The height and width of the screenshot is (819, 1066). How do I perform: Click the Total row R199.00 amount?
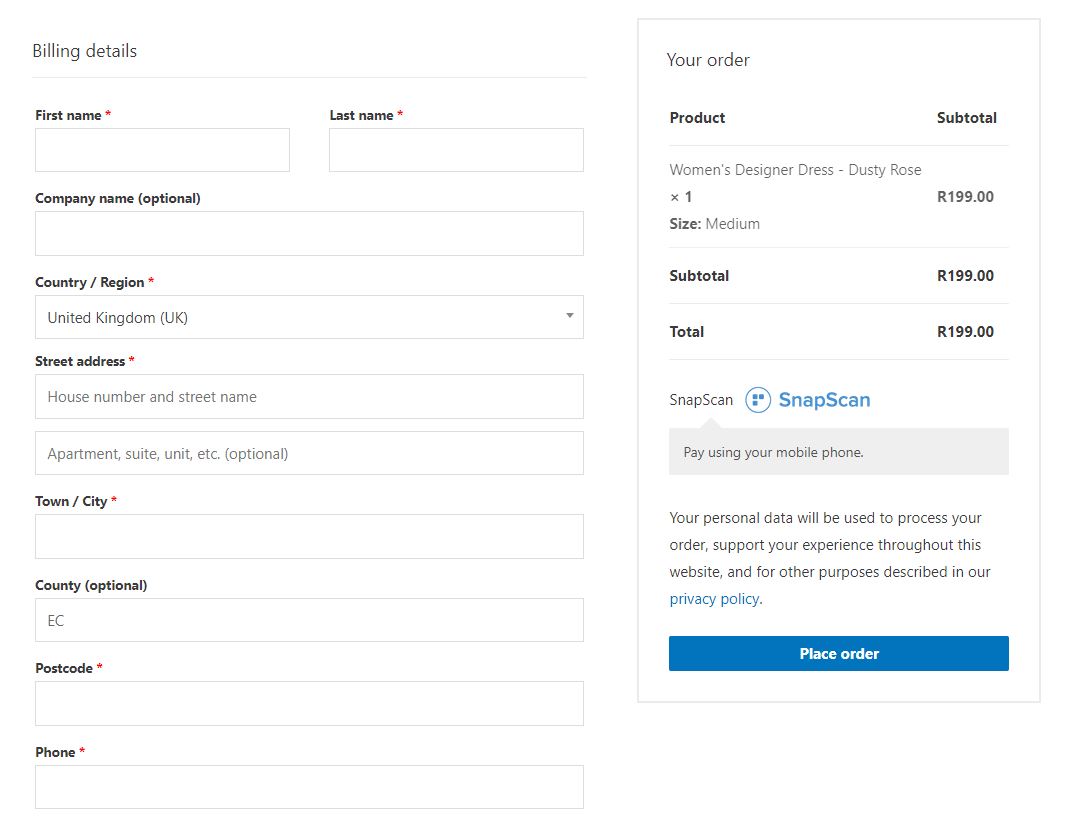point(965,332)
